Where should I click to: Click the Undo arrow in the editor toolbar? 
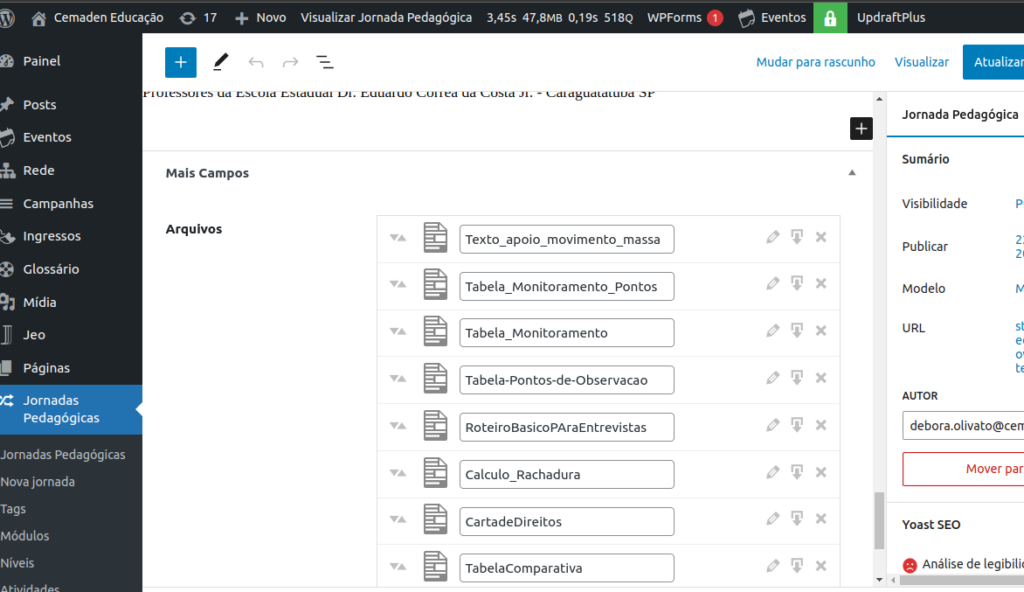256,62
